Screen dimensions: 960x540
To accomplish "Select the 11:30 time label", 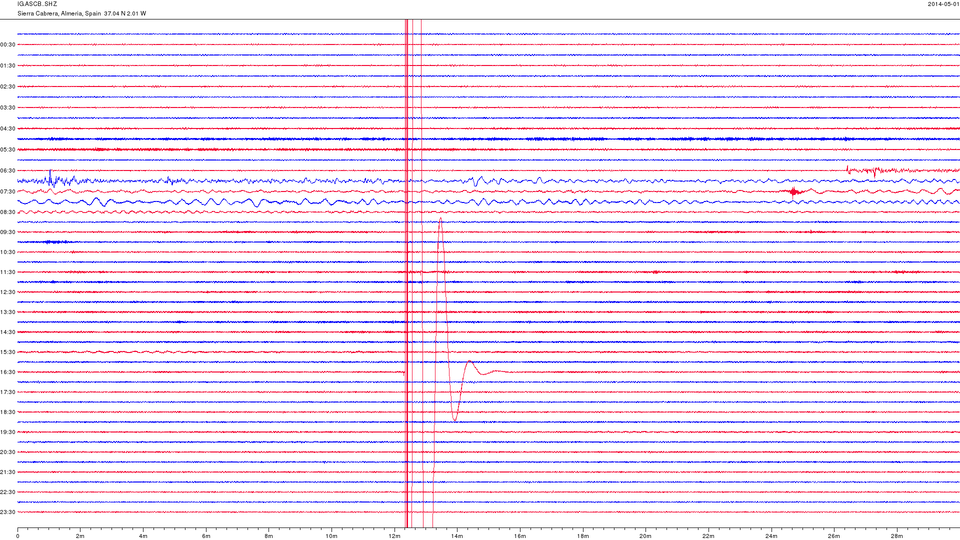I will [8, 272].
